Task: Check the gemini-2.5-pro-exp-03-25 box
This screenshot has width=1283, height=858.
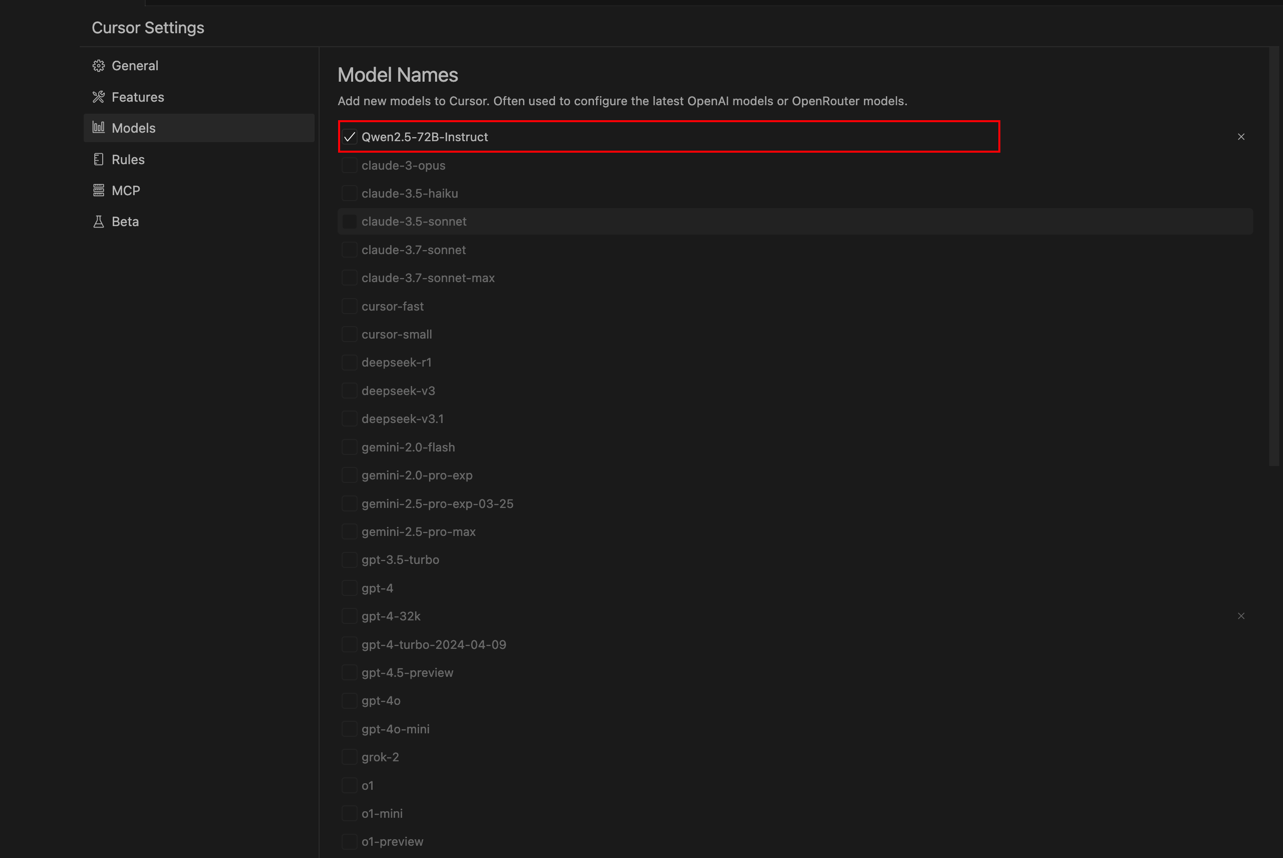Action: (349, 503)
